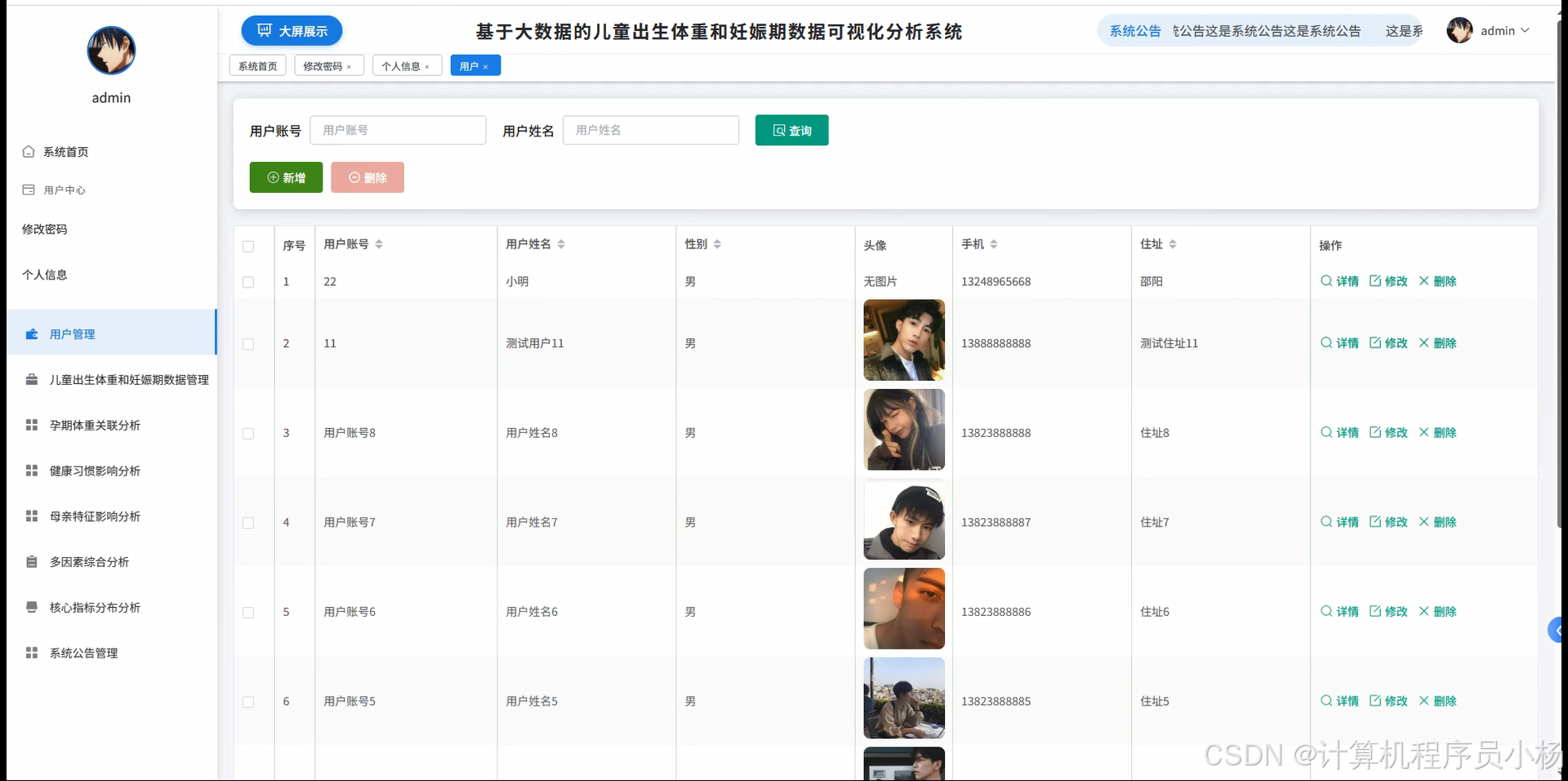
Task: Select the 系统首页 home icon in sidebar
Action: coord(28,151)
